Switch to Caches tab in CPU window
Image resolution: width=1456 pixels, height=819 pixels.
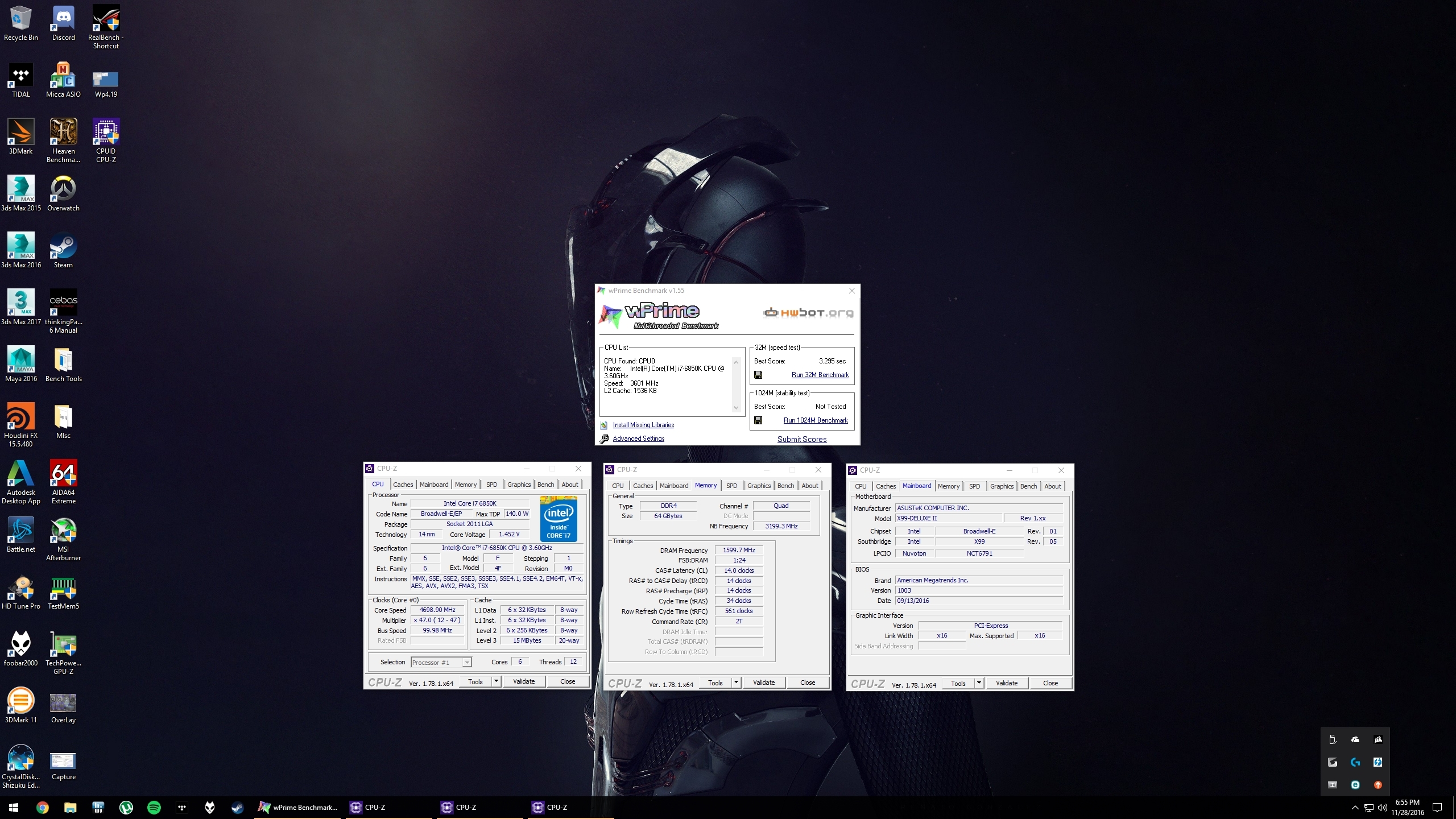point(403,485)
